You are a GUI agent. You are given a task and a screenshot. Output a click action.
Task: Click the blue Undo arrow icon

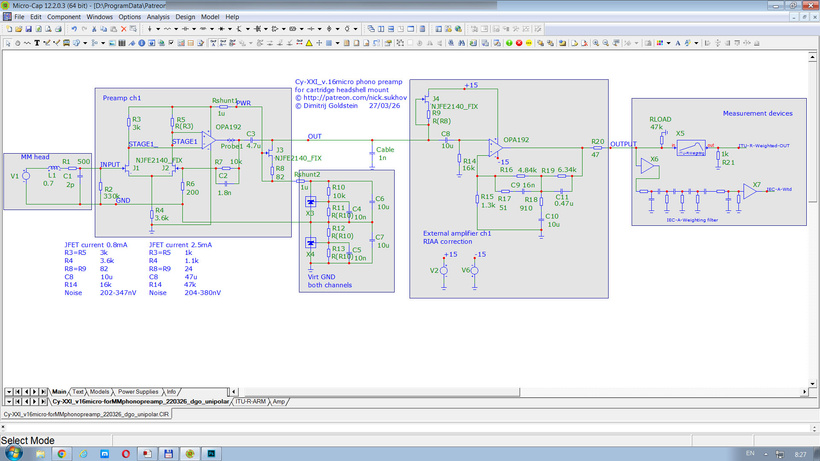click(x=74, y=29)
